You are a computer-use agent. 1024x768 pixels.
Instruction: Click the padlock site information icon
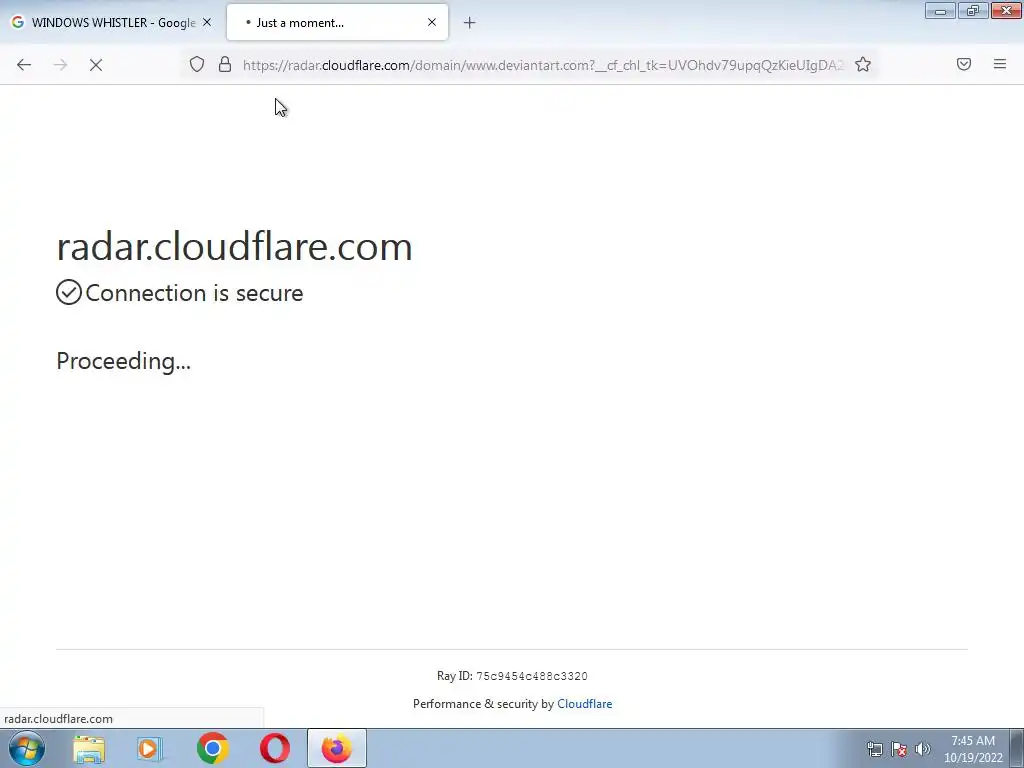pos(225,64)
